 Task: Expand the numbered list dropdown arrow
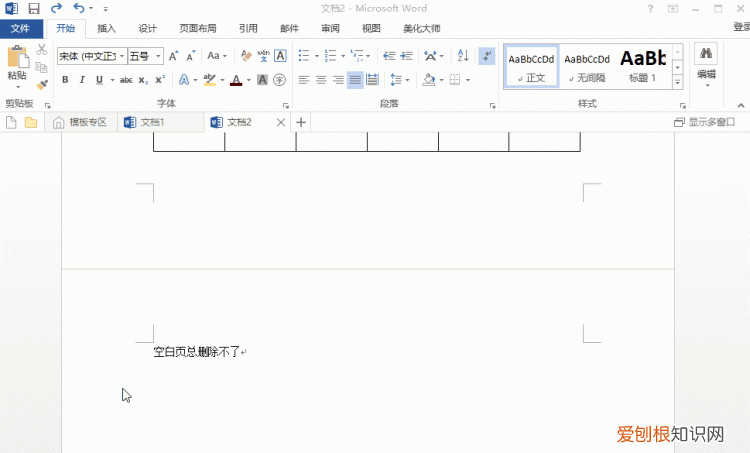[x=343, y=56]
